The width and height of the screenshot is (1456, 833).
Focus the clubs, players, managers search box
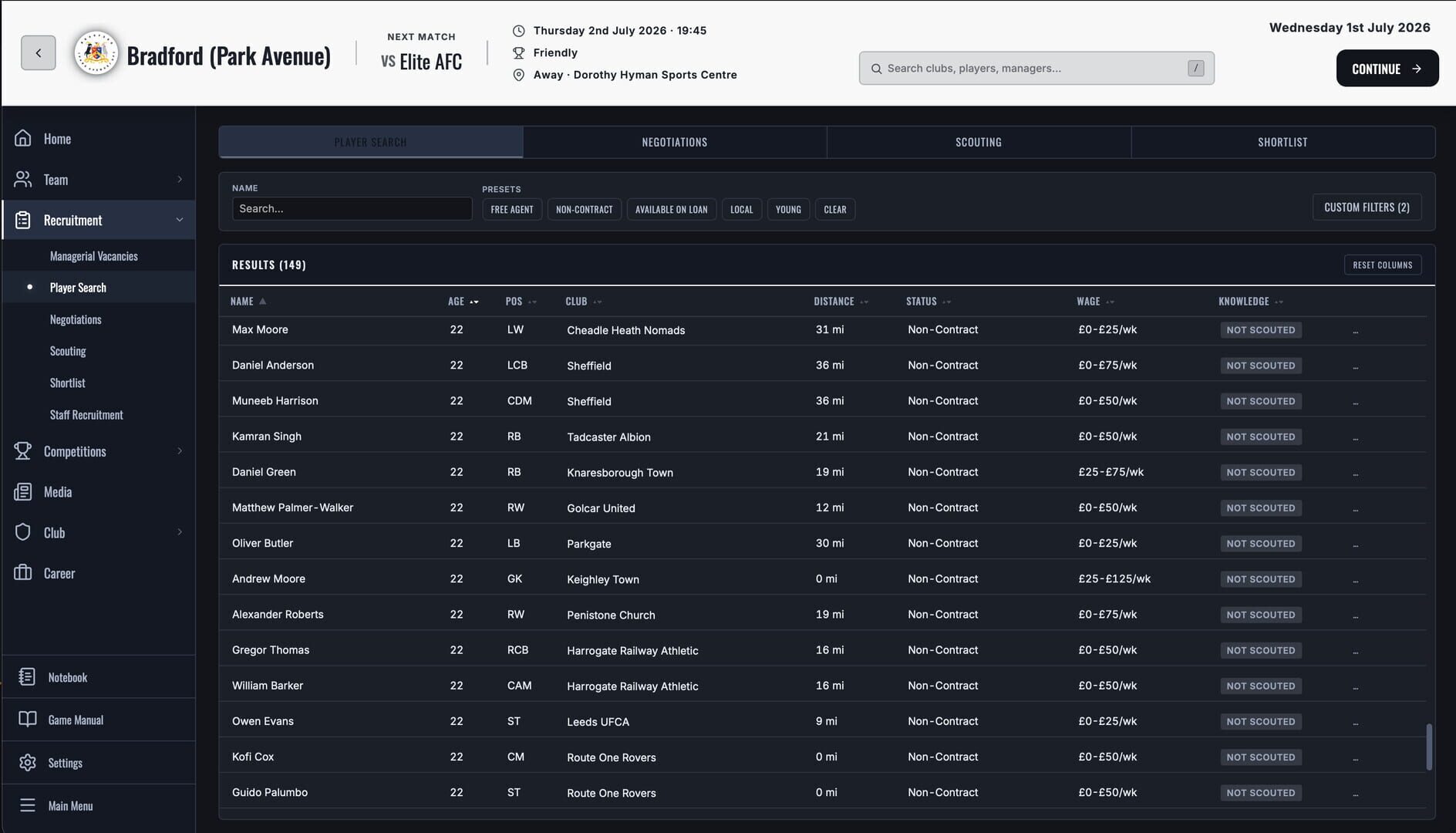pos(1036,69)
